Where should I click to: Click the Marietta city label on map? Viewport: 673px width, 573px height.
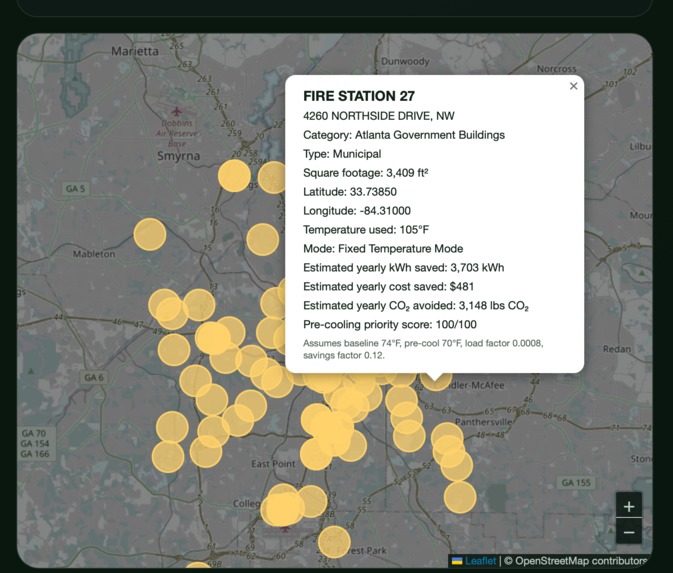pos(135,51)
